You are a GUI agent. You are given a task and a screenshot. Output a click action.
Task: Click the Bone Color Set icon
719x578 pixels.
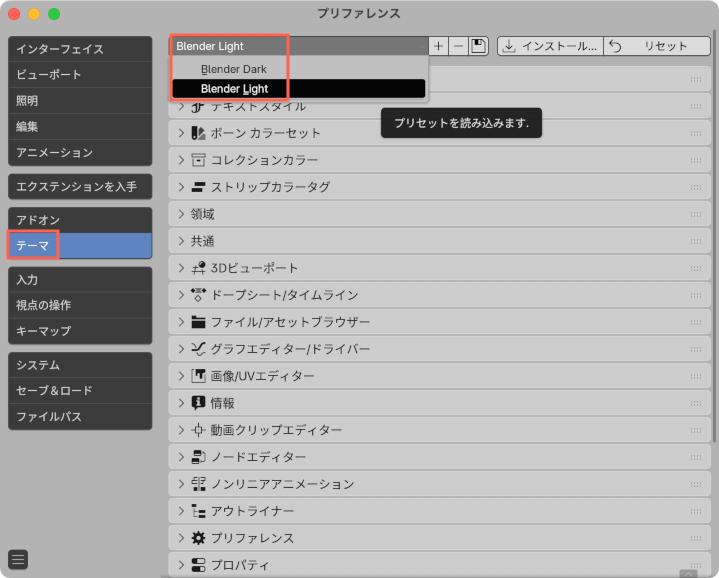coord(198,133)
